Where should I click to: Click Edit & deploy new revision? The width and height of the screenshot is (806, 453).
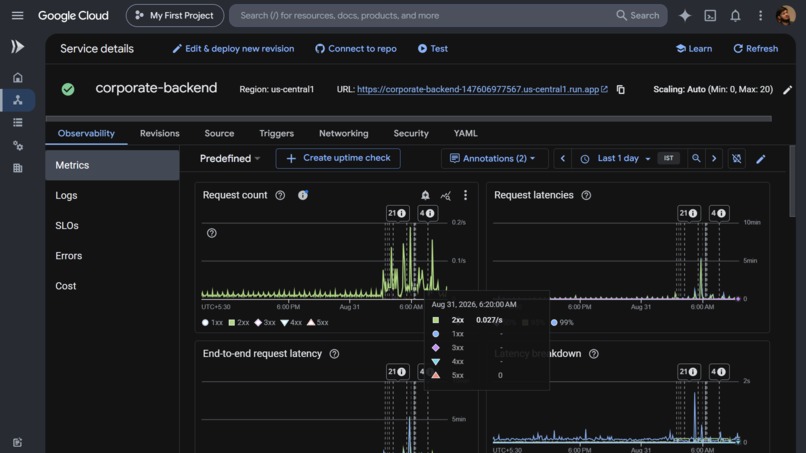233,48
